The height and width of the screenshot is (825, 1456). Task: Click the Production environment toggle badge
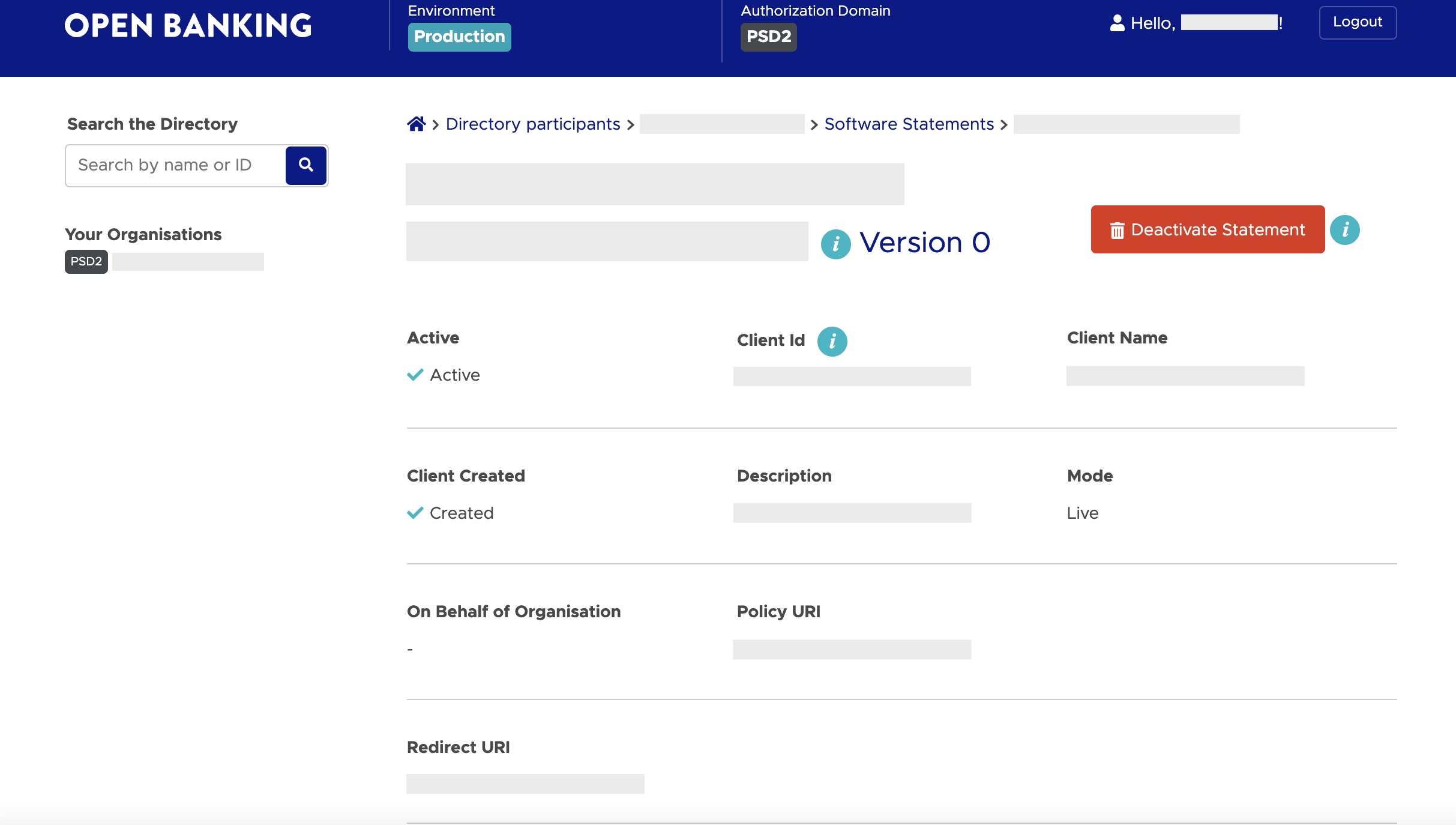[459, 37]
